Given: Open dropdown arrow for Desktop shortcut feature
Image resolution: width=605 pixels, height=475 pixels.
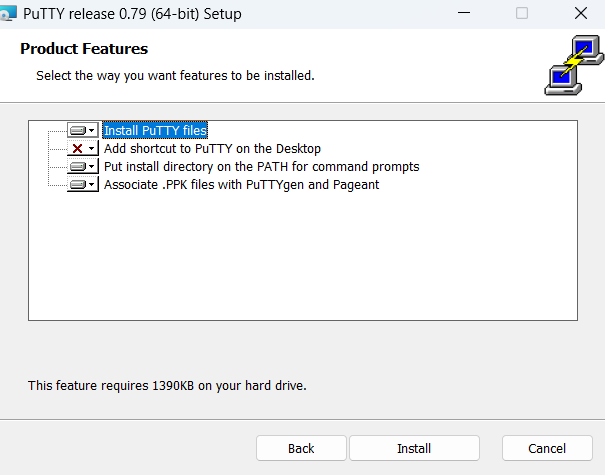Looking at the screenshot, I should tap(92, 149).
